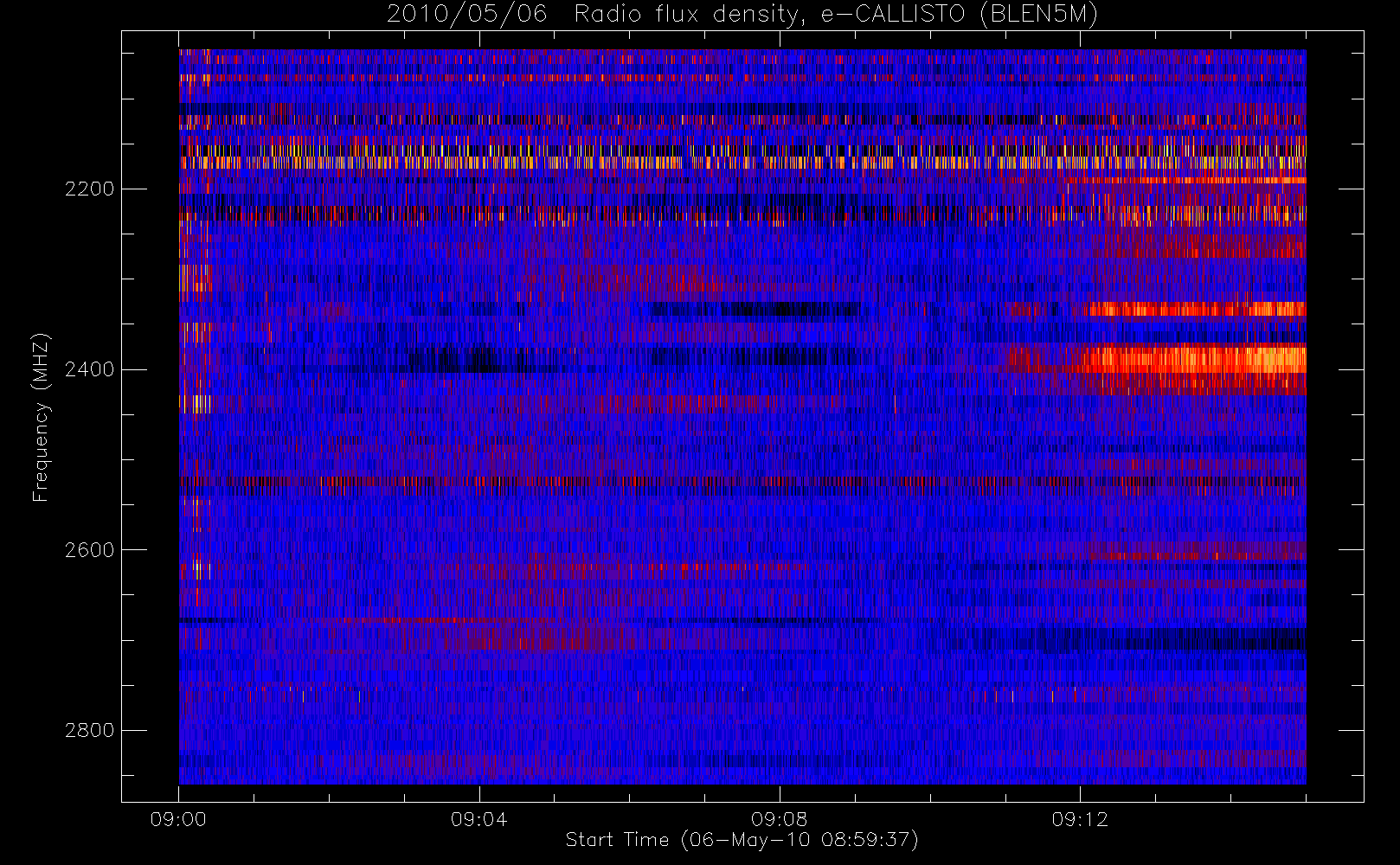Click the 2200 frequency tick label

coord(89,189)
